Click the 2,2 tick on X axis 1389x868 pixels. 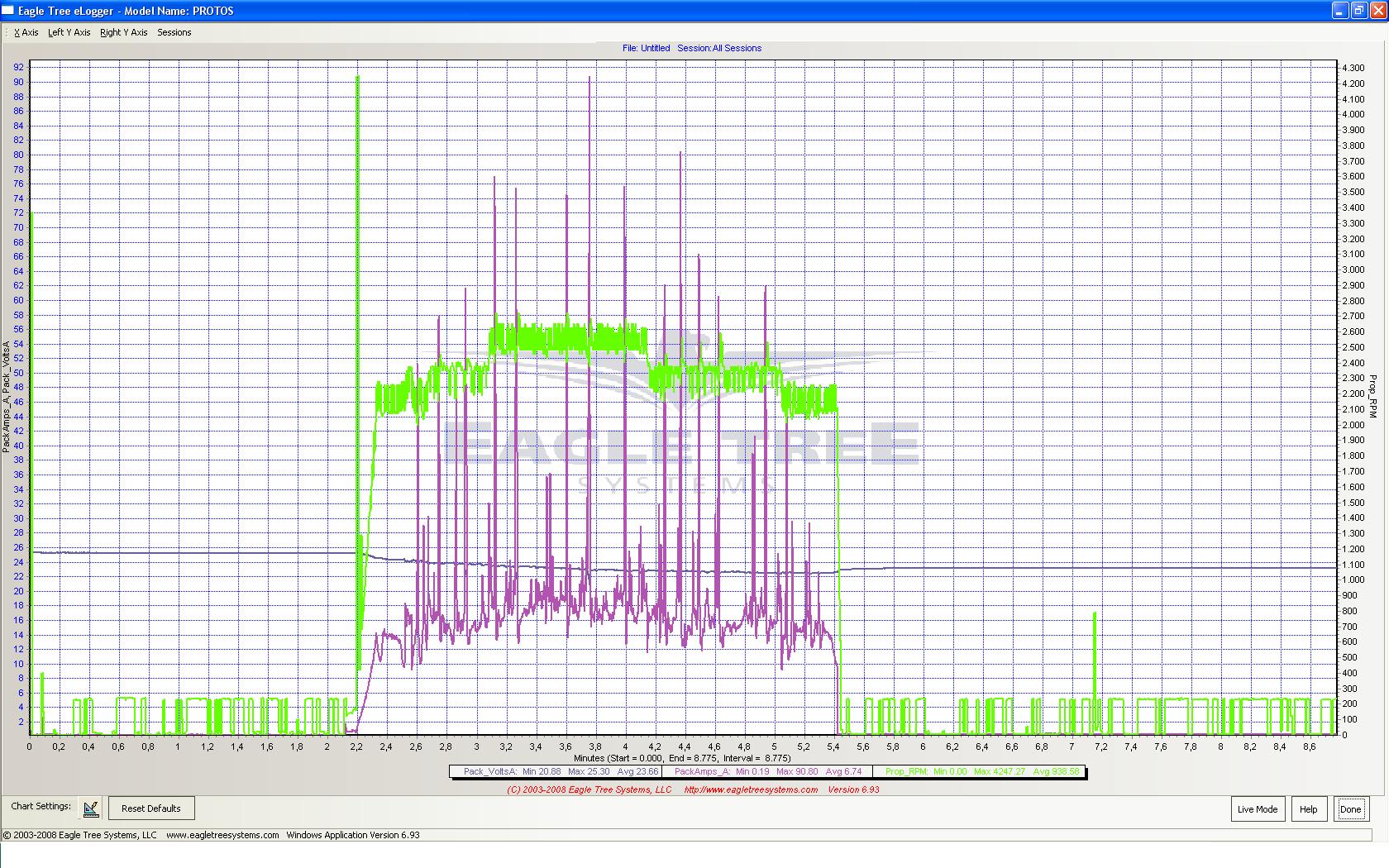pos(356,746)
